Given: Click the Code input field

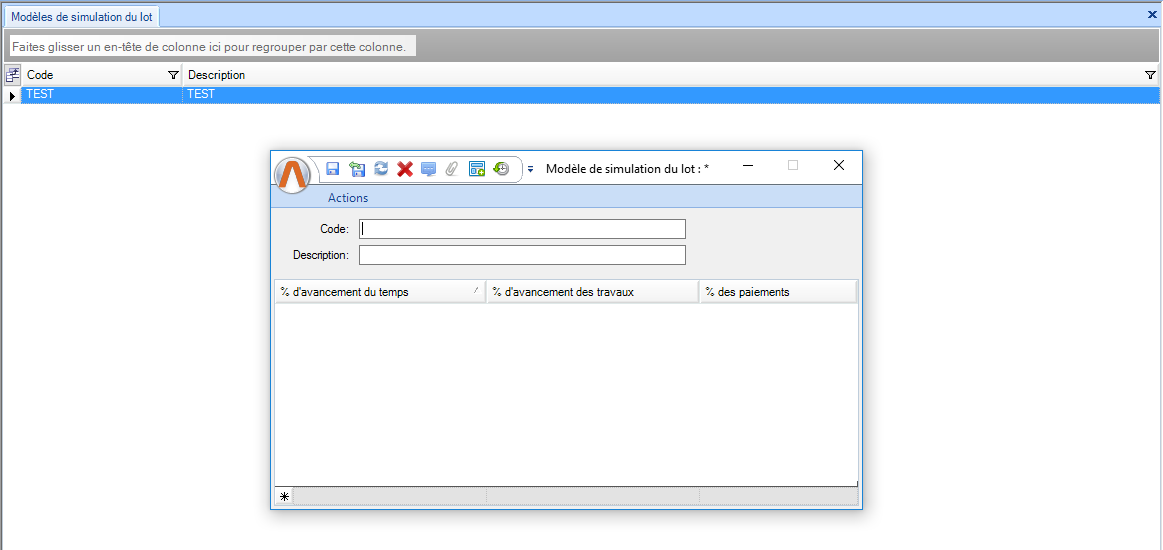Looking at the screenshot, I should pyautogui.click(x=522, y=229).
